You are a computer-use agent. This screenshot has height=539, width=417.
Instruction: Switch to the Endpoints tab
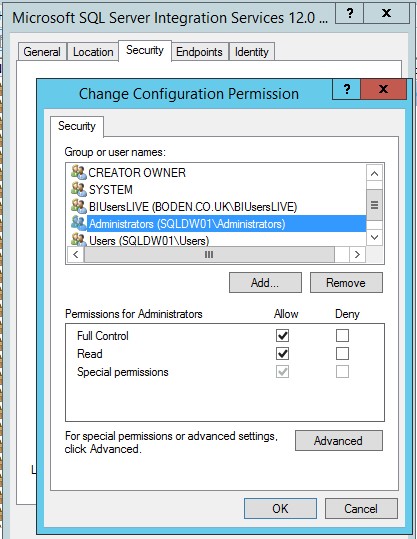click(199, 52)
